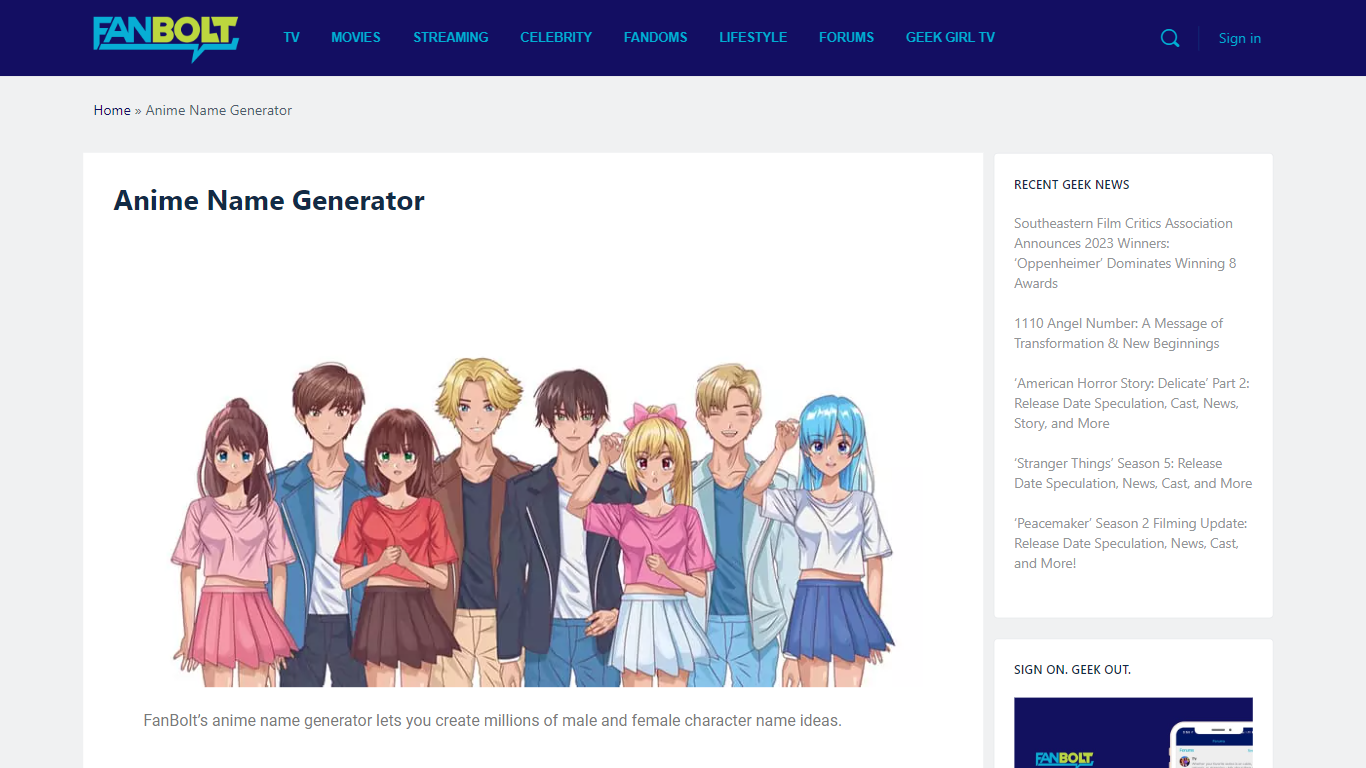The image size is (1366, 768).
Task: Open the FORUMS section
Action: pyautogui.click(x=846, y=37)
